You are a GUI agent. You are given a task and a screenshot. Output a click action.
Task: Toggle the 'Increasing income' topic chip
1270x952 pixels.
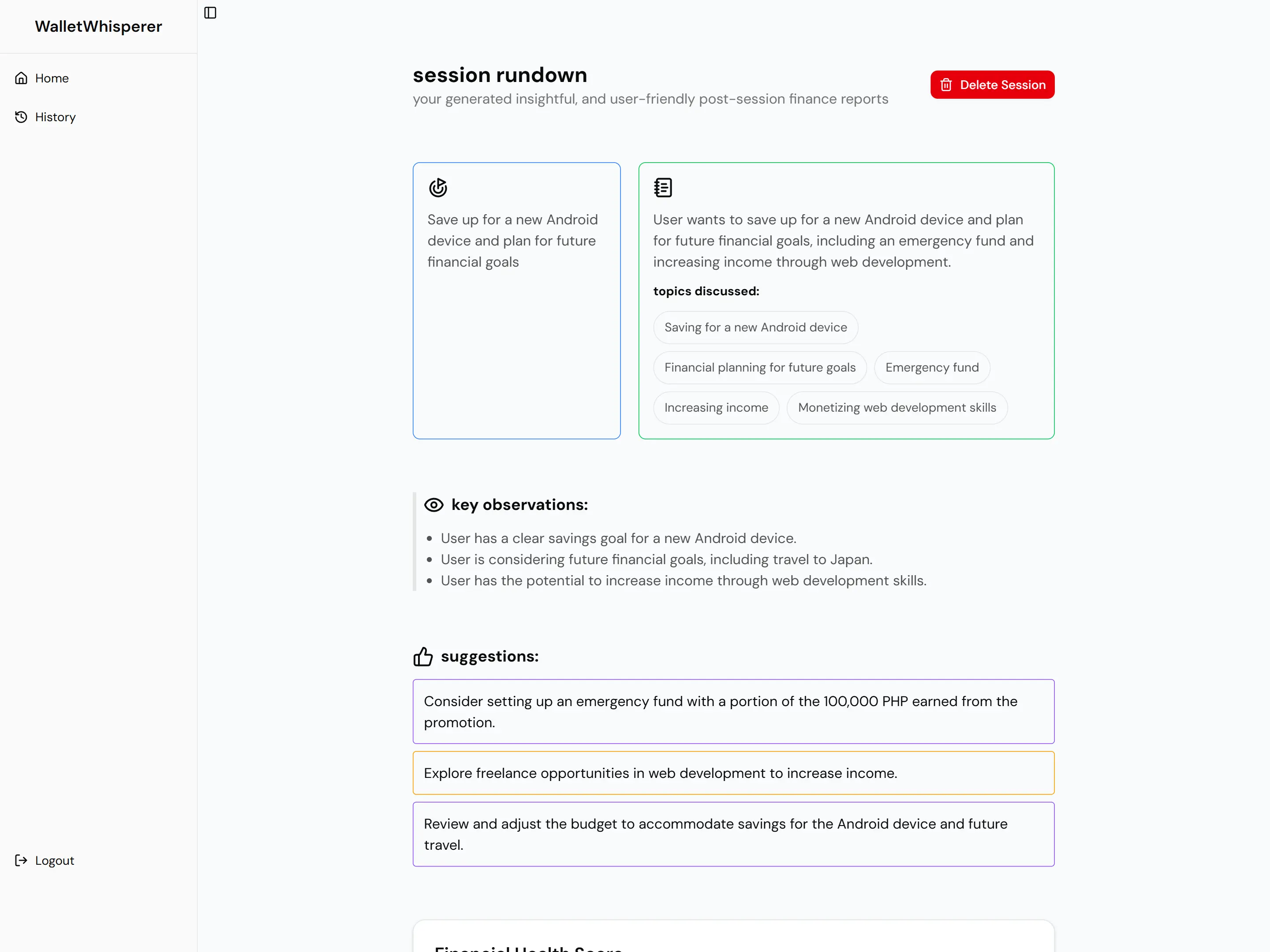click(716, 407)
